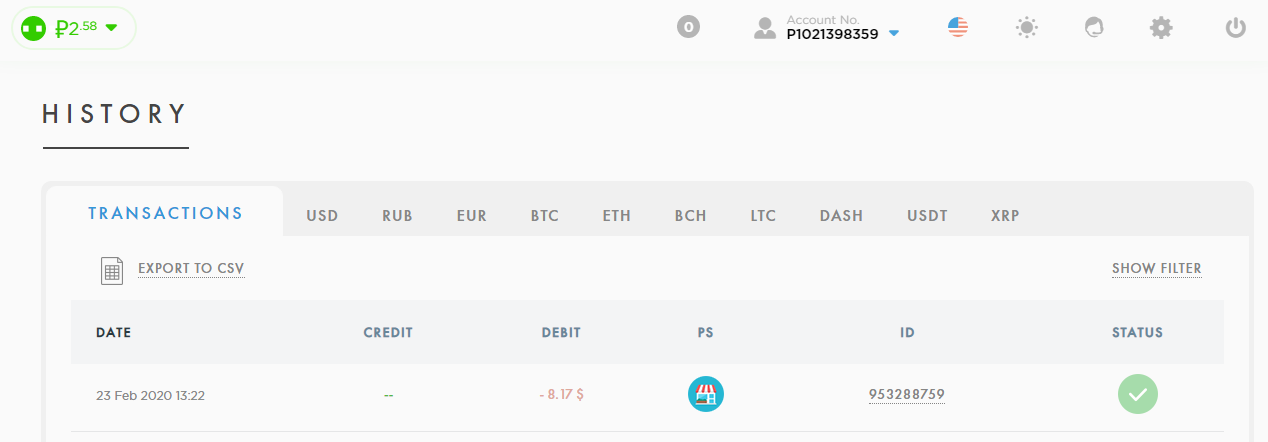Change language via the US flag icon

pos(958,27)
